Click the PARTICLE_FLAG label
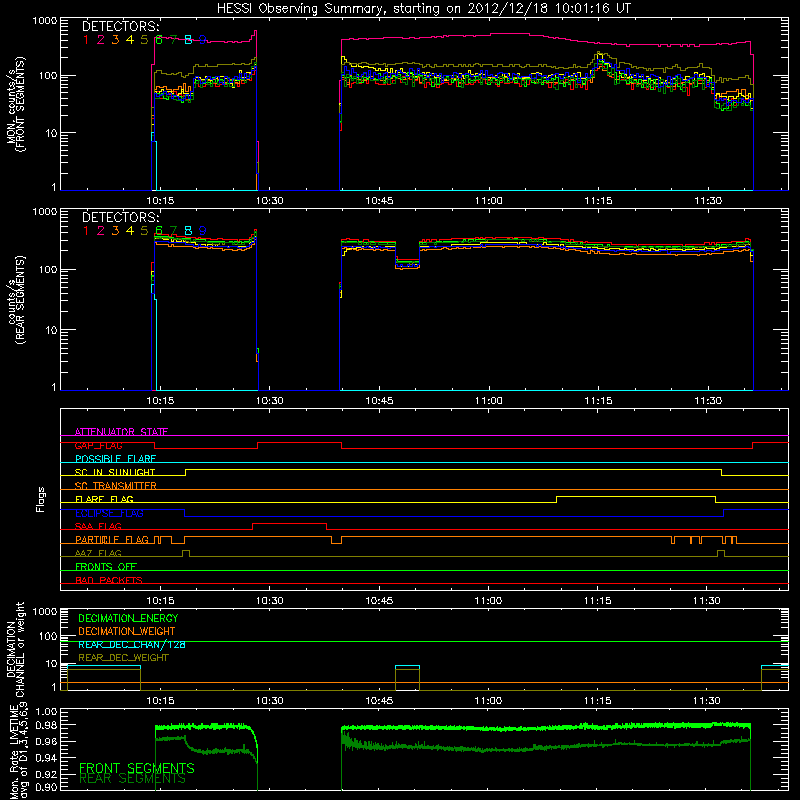 (x=112, y=539)
